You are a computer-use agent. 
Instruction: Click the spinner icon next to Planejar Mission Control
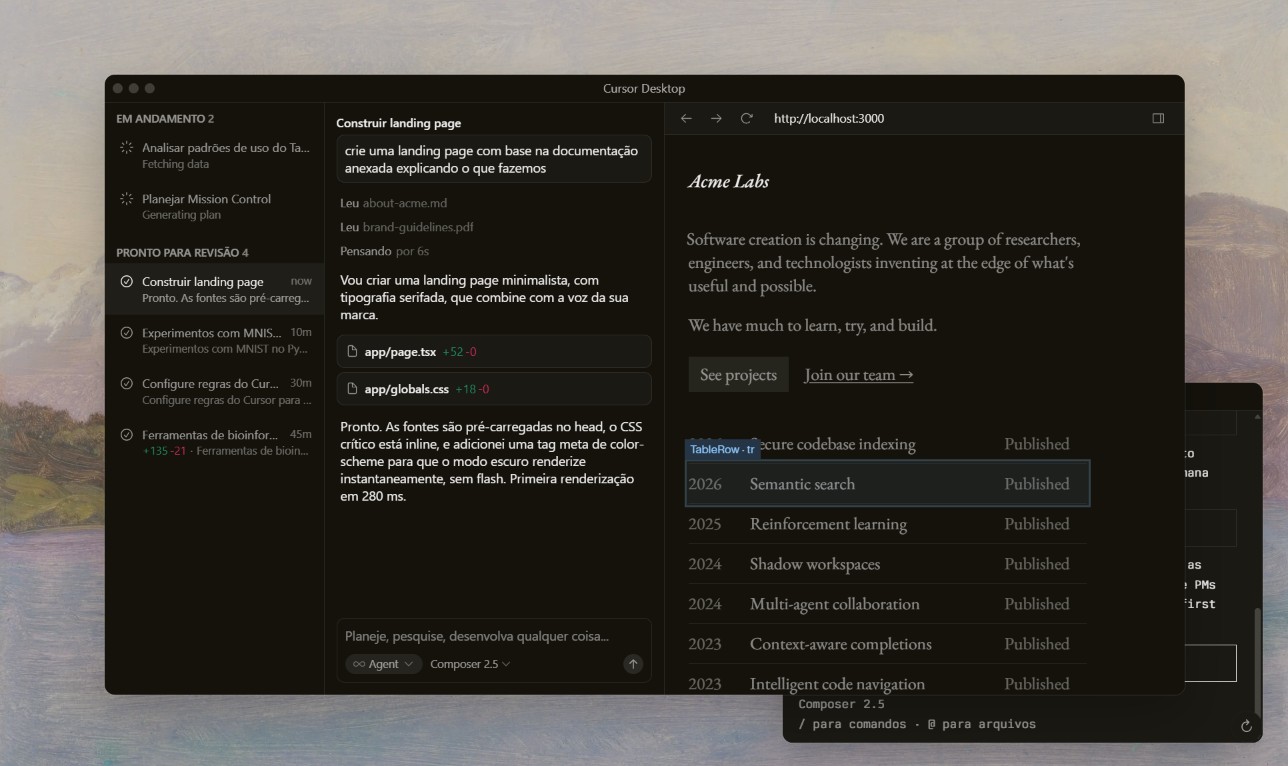pyautogui.click(x=127, y=198)
